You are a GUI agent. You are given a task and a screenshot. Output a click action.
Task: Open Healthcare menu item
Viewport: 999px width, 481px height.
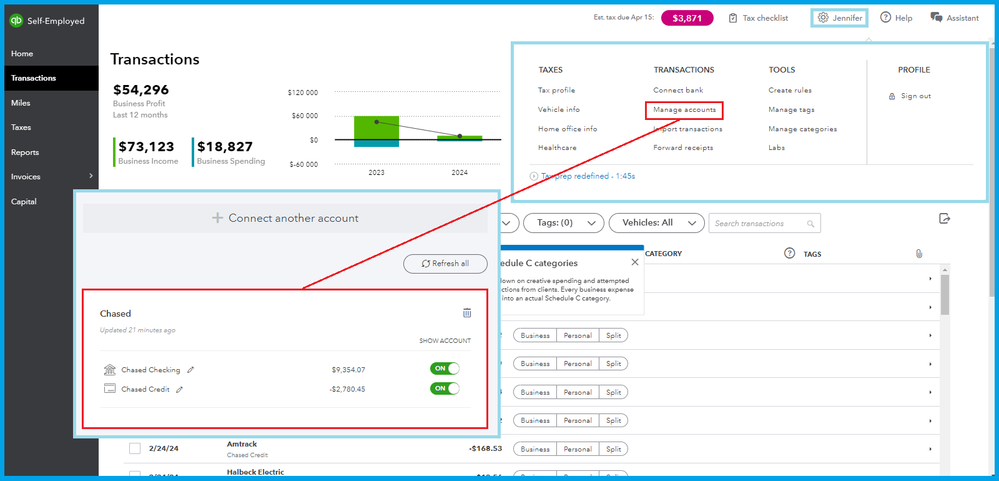coord(557,148)
